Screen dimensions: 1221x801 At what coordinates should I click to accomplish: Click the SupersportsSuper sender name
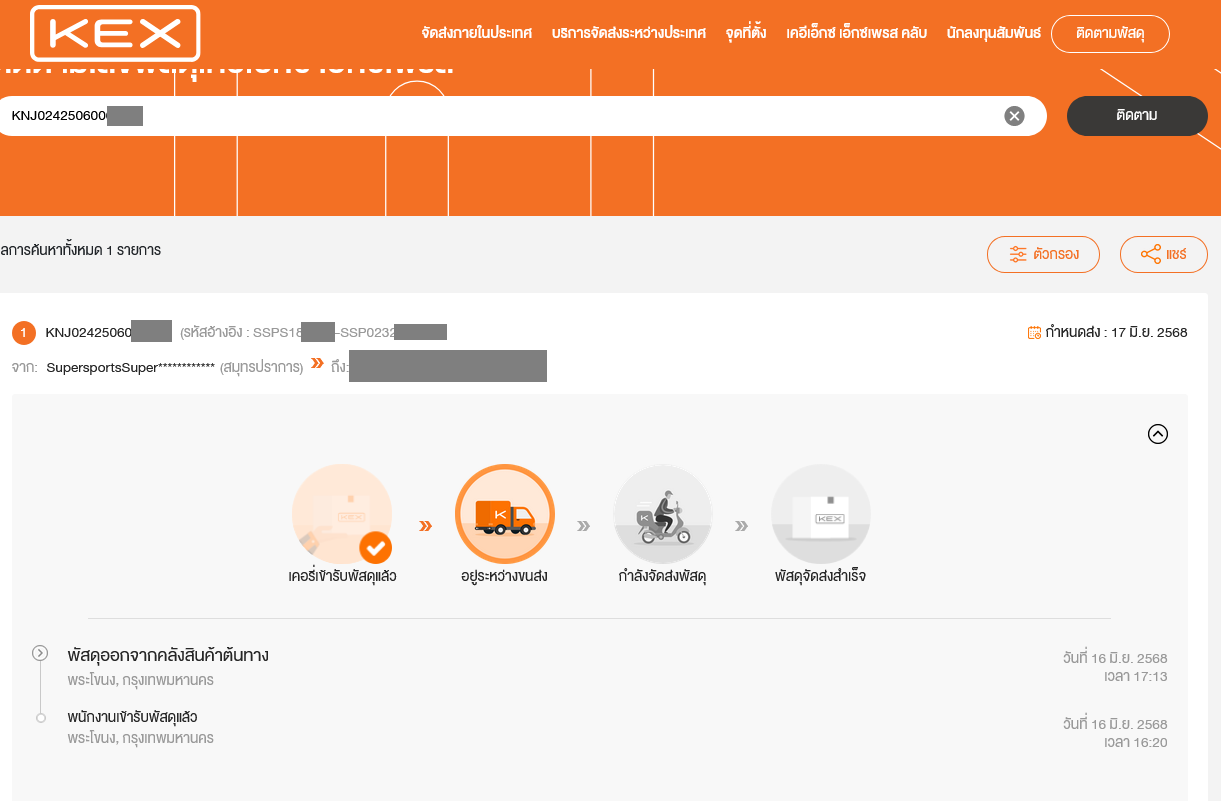(131, 367)
